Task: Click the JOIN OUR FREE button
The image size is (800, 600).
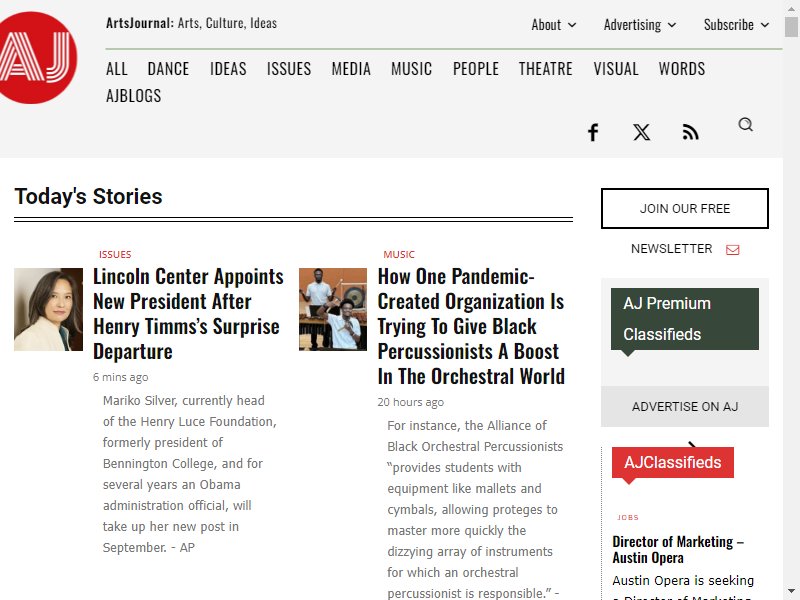Action: (685, 208)
